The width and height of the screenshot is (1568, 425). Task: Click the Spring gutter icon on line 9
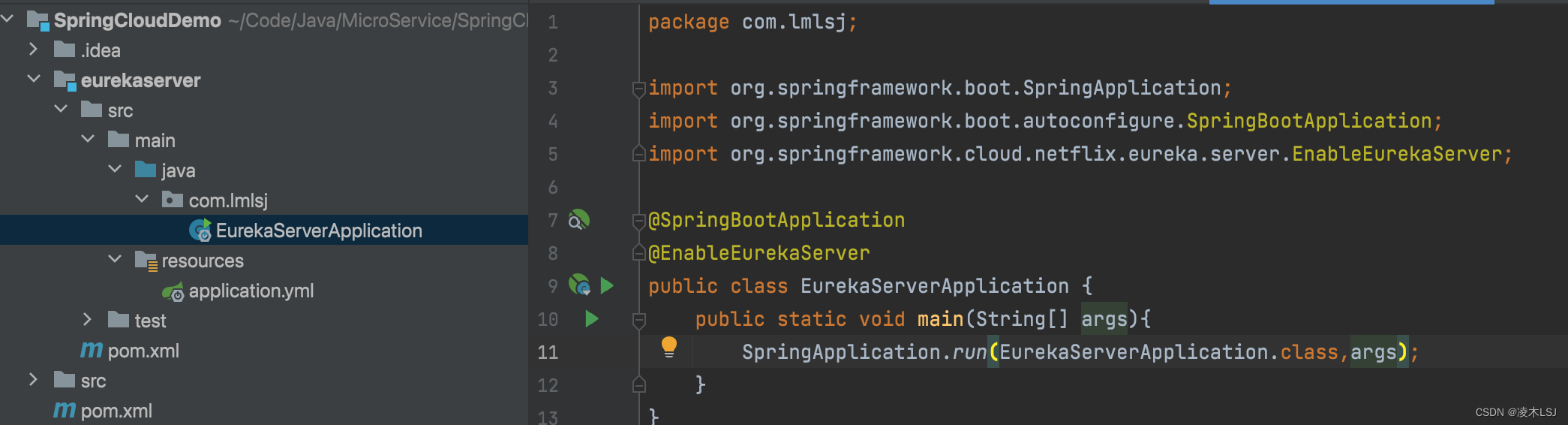pyautogui.click(x=579, y=285)
